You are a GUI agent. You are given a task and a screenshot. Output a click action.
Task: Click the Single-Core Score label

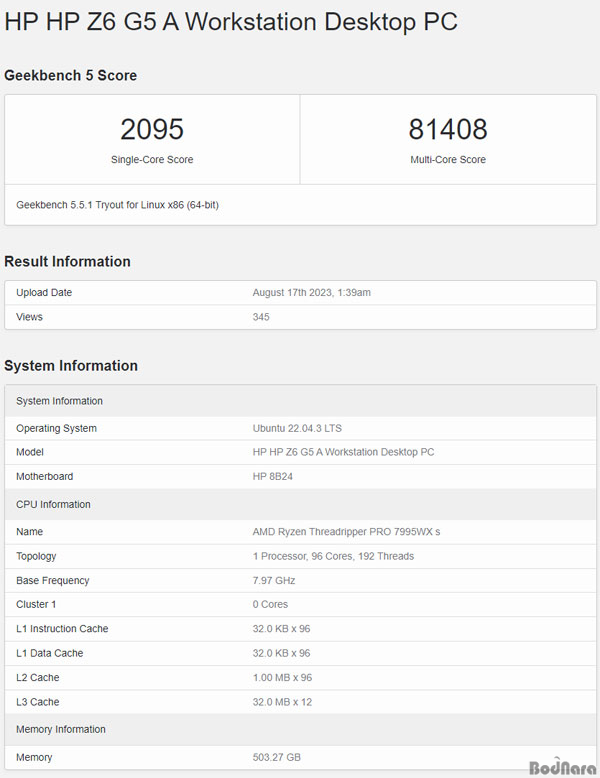[152, 160]
